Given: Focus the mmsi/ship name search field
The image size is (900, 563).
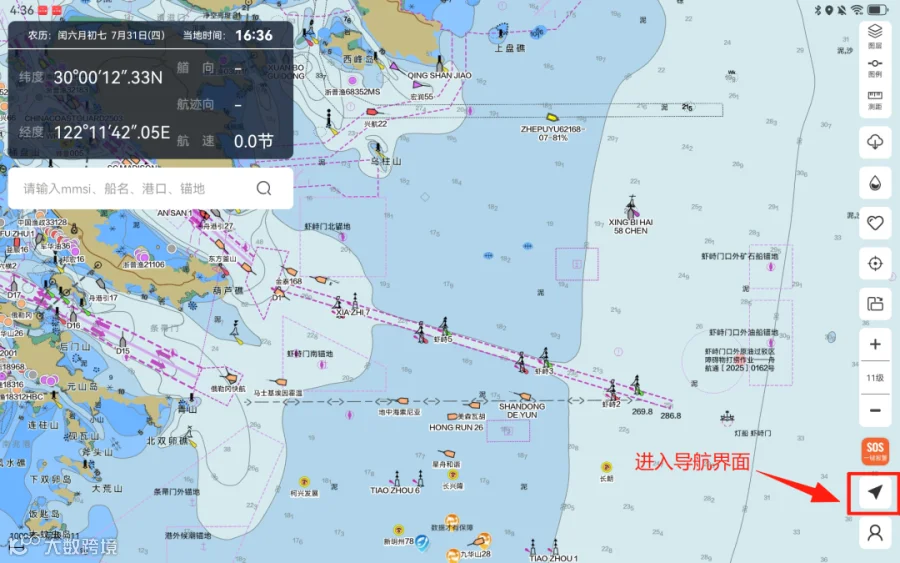Looking at the screenshot, I should [x=150, y=188].
